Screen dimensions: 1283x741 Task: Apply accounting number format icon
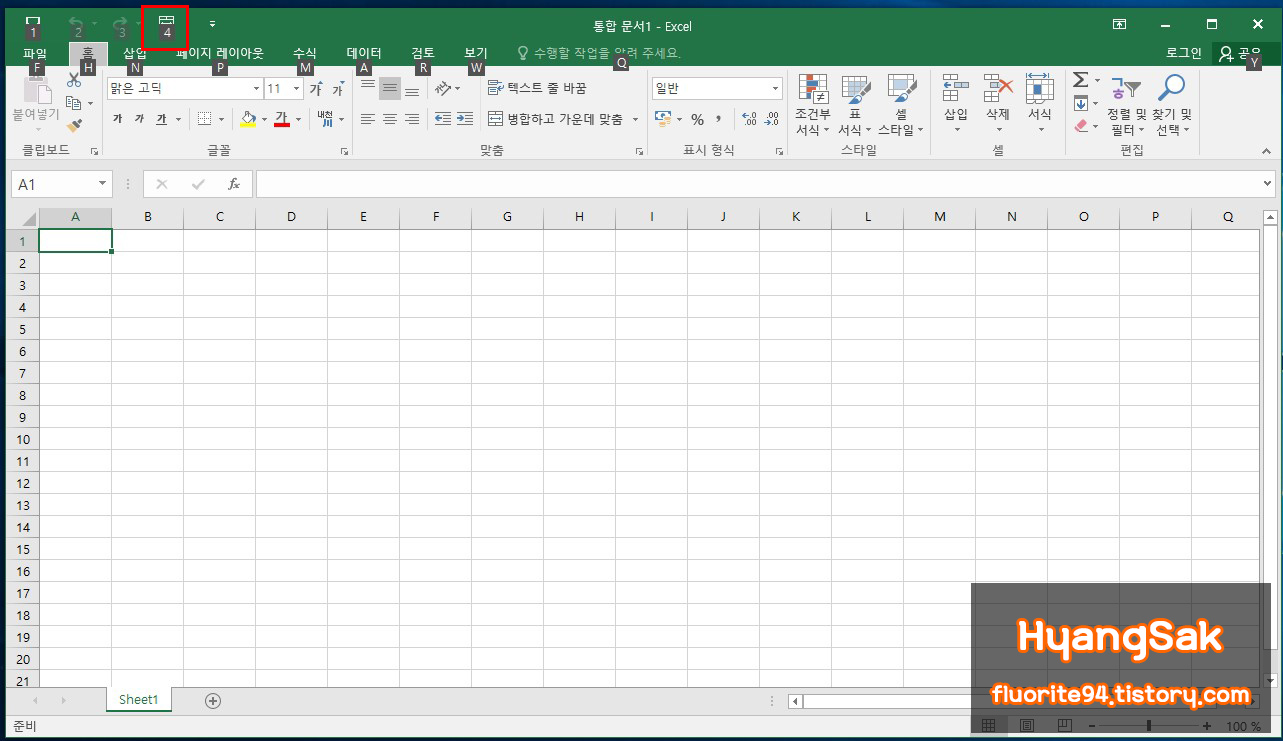tap(662, 119)
